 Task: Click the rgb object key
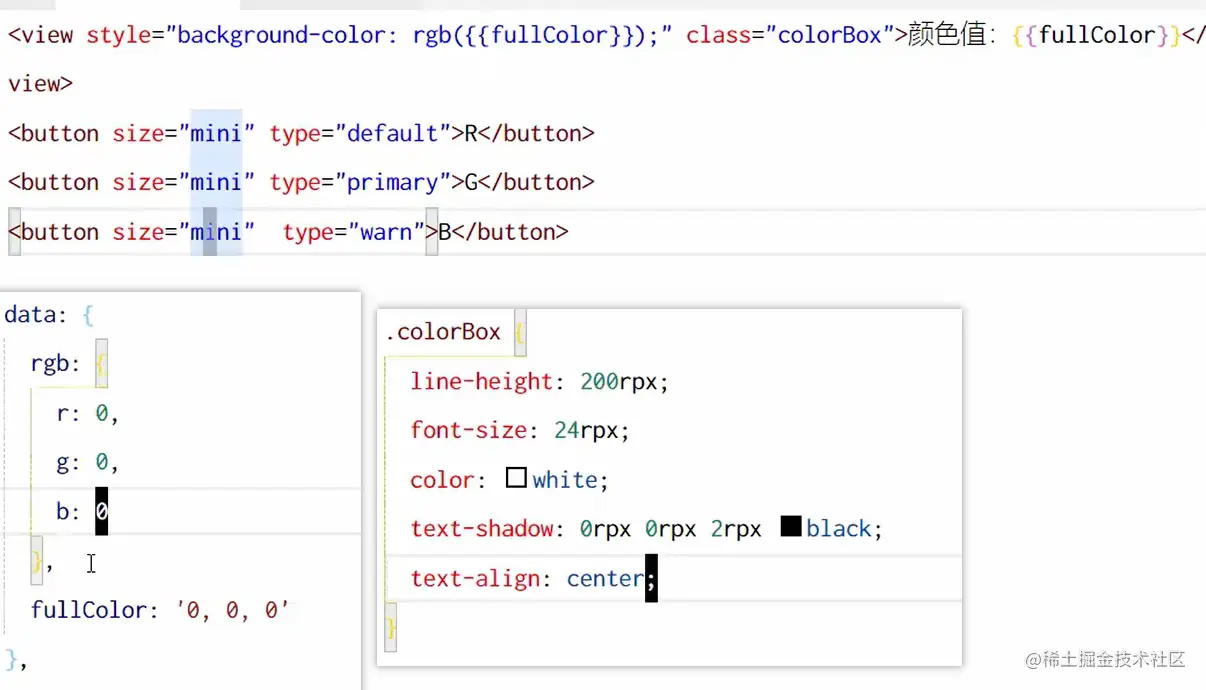point(50,363)
